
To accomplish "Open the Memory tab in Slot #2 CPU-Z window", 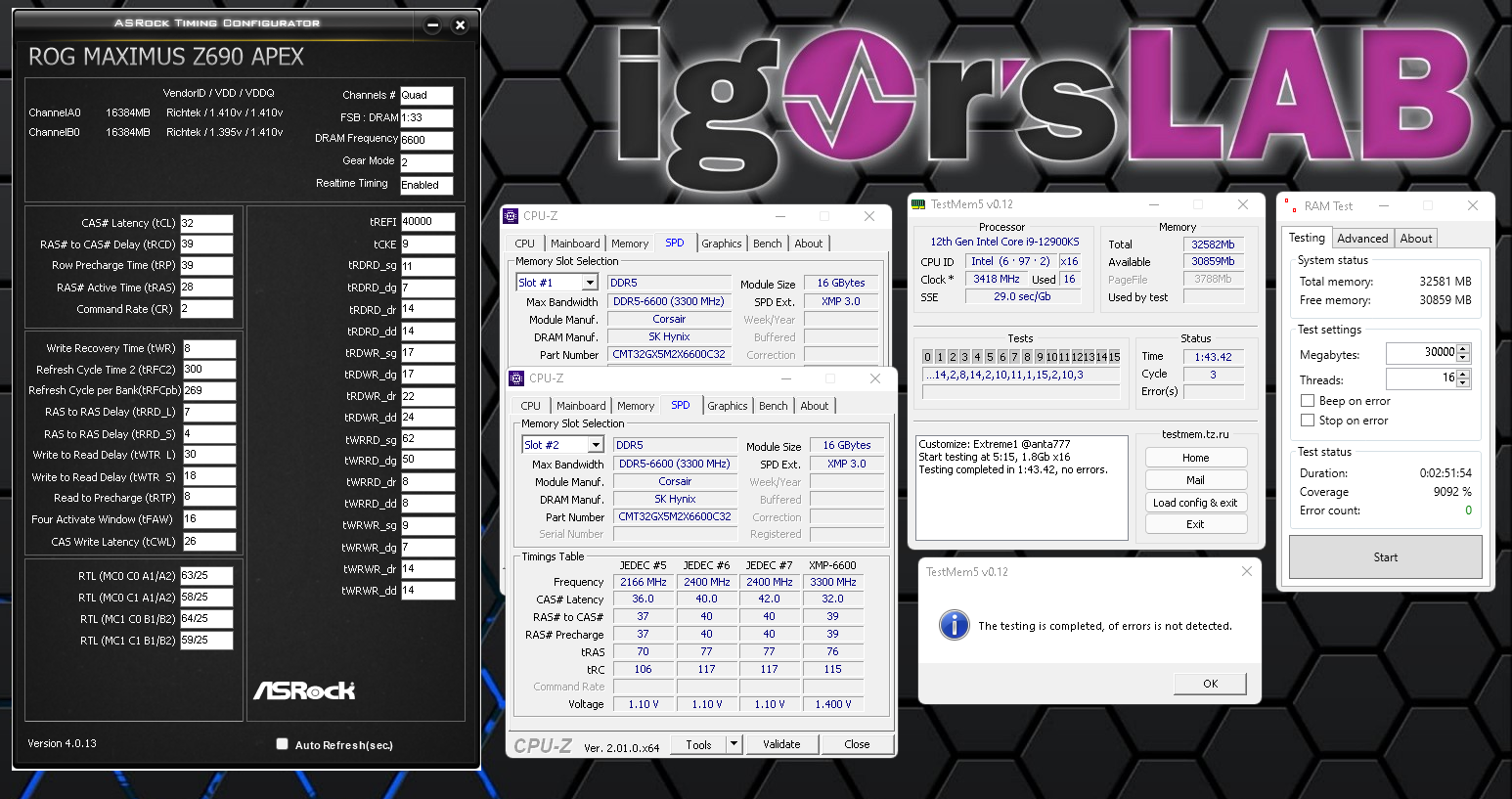I will coord(636,406).
